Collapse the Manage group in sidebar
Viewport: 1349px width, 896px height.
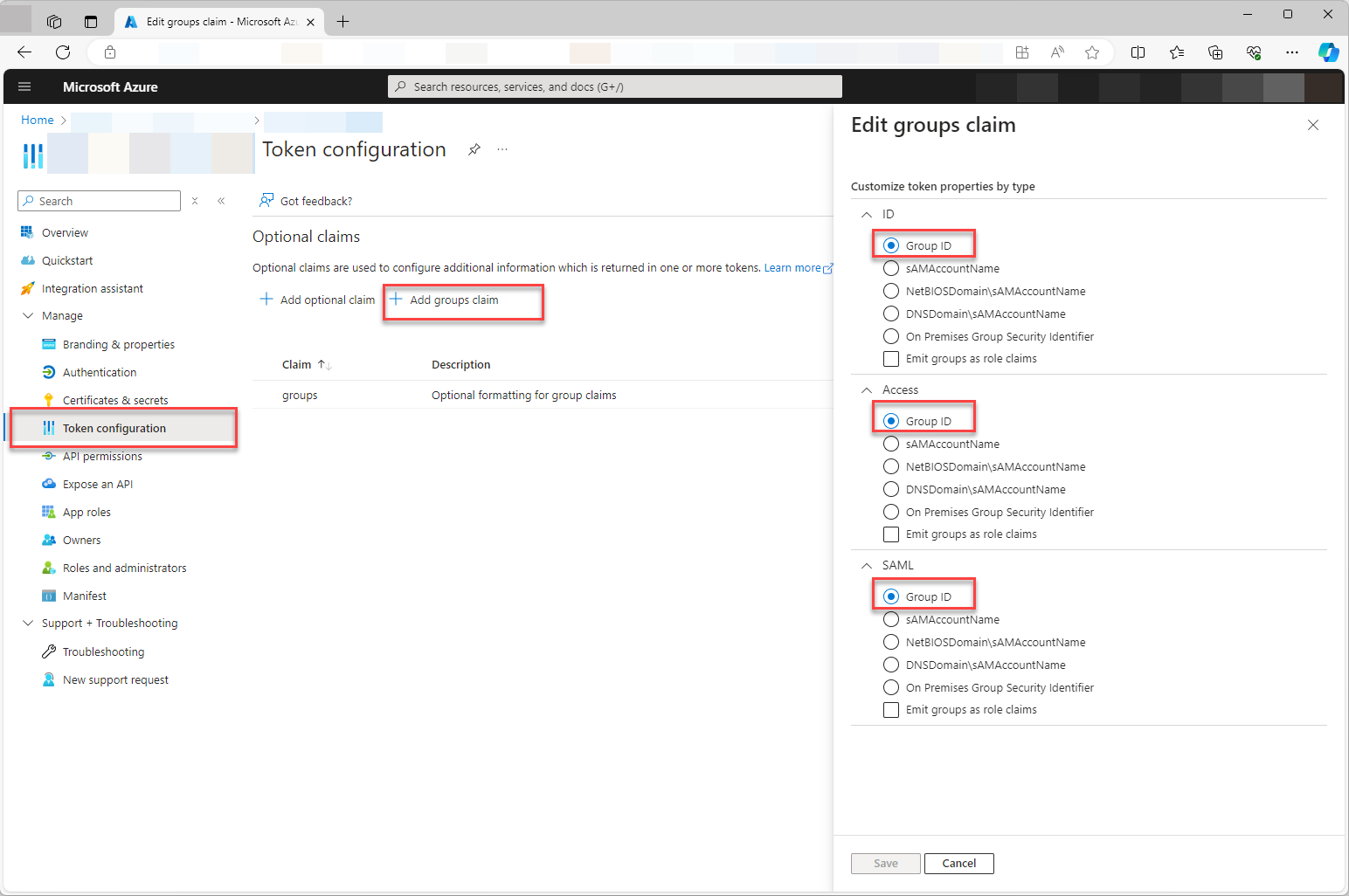28,315
